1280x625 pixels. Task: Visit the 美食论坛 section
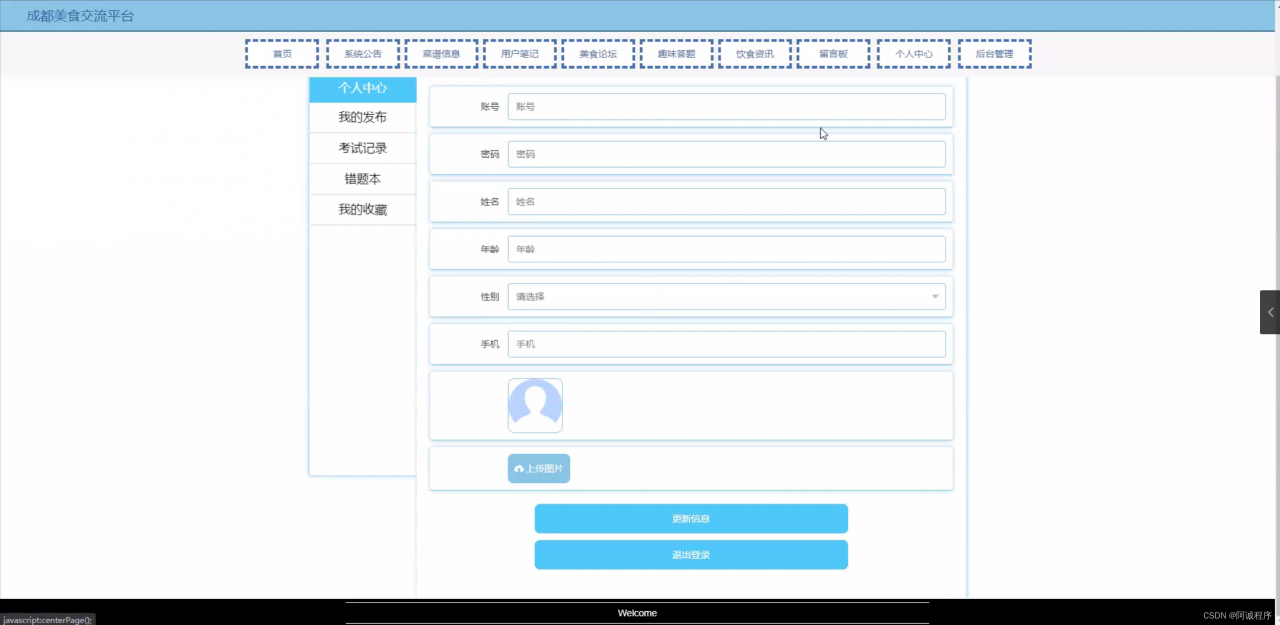598,54
